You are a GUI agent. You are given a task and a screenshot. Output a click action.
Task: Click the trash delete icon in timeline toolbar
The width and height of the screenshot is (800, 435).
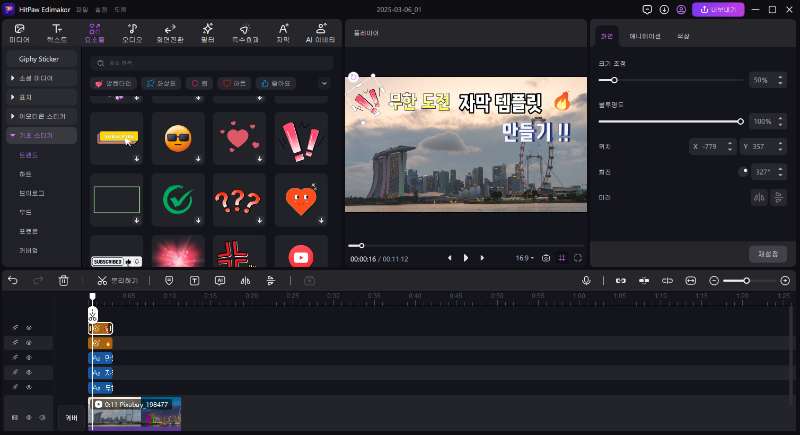pos(64,281)
